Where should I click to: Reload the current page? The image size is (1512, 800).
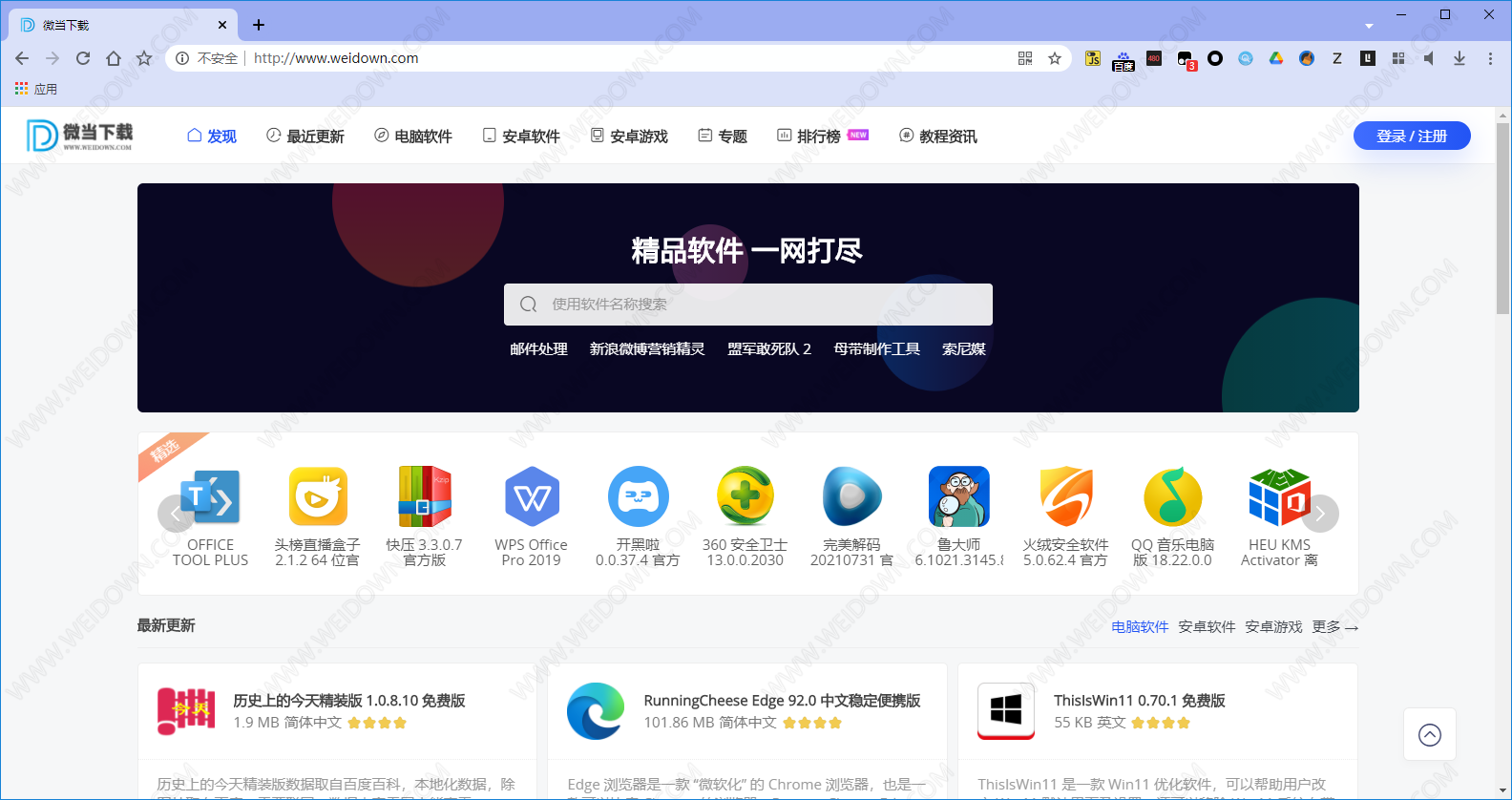83,58
